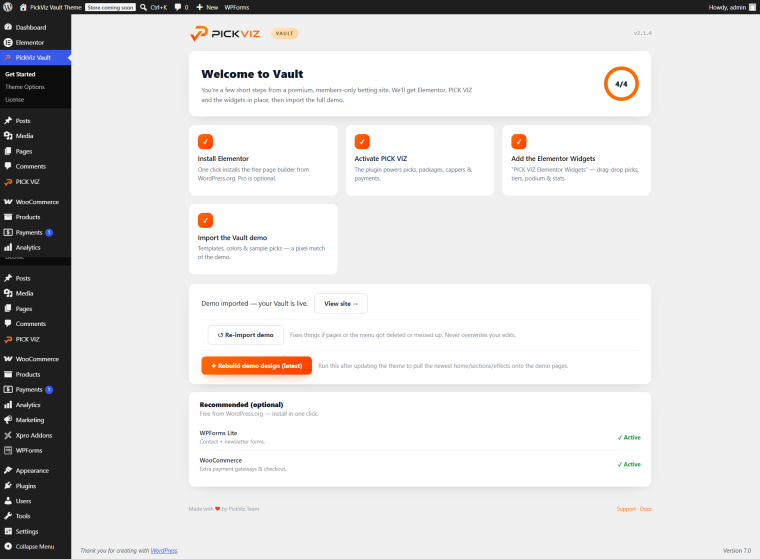
Task: Toggle the Add the Elementor Widgets checkmark
Action: pos(519,142)
